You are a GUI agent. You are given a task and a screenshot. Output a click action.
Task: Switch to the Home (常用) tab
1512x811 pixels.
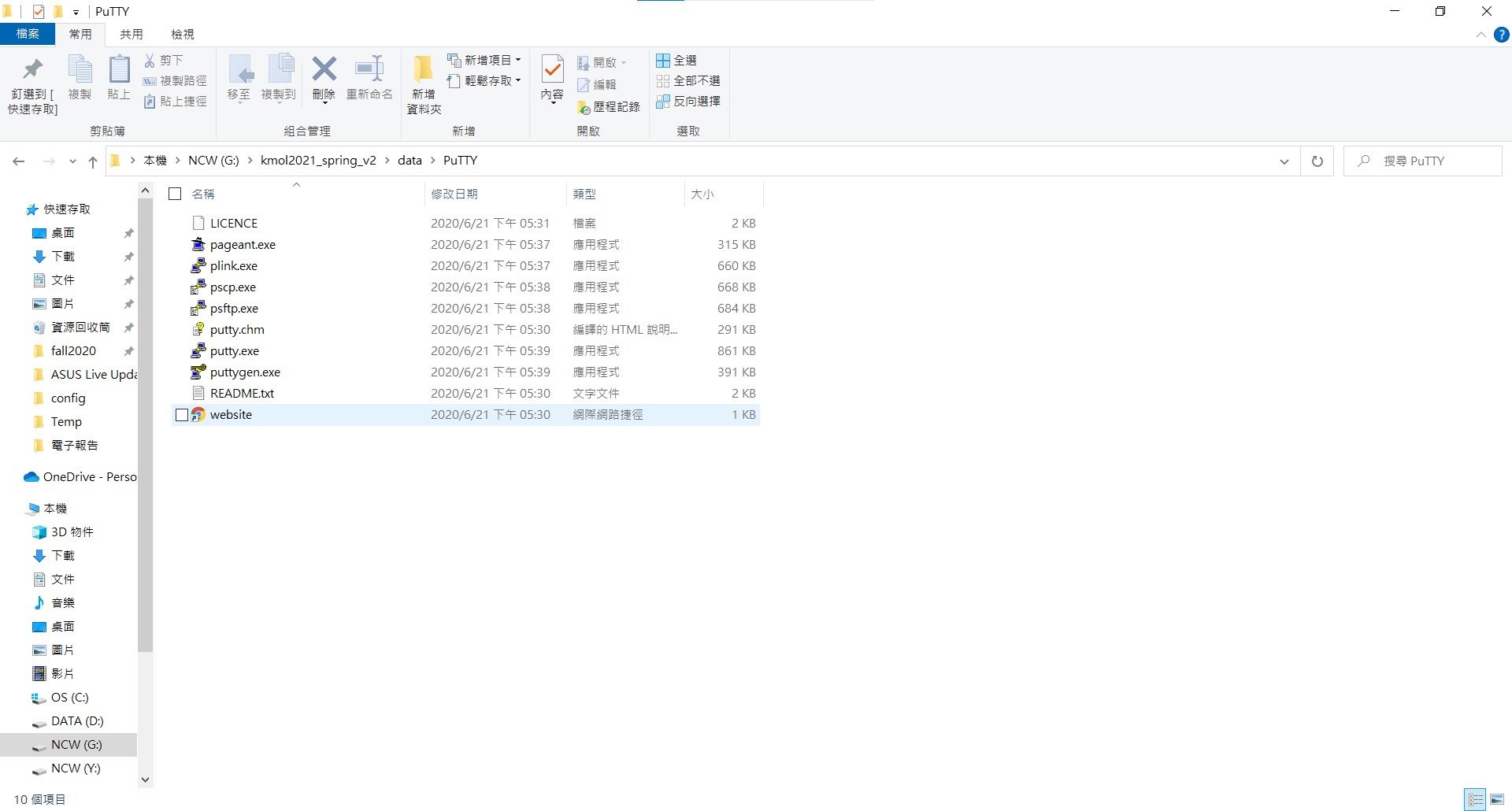pos(80,34)
